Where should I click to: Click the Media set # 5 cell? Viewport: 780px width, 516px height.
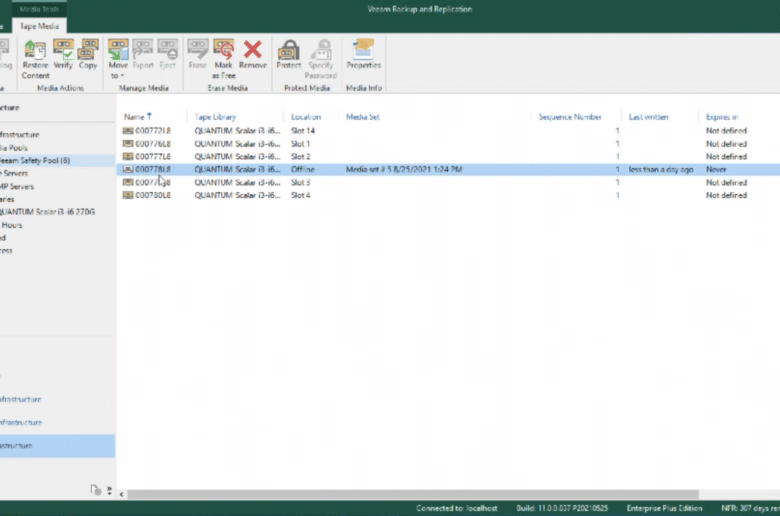[404, 170]
